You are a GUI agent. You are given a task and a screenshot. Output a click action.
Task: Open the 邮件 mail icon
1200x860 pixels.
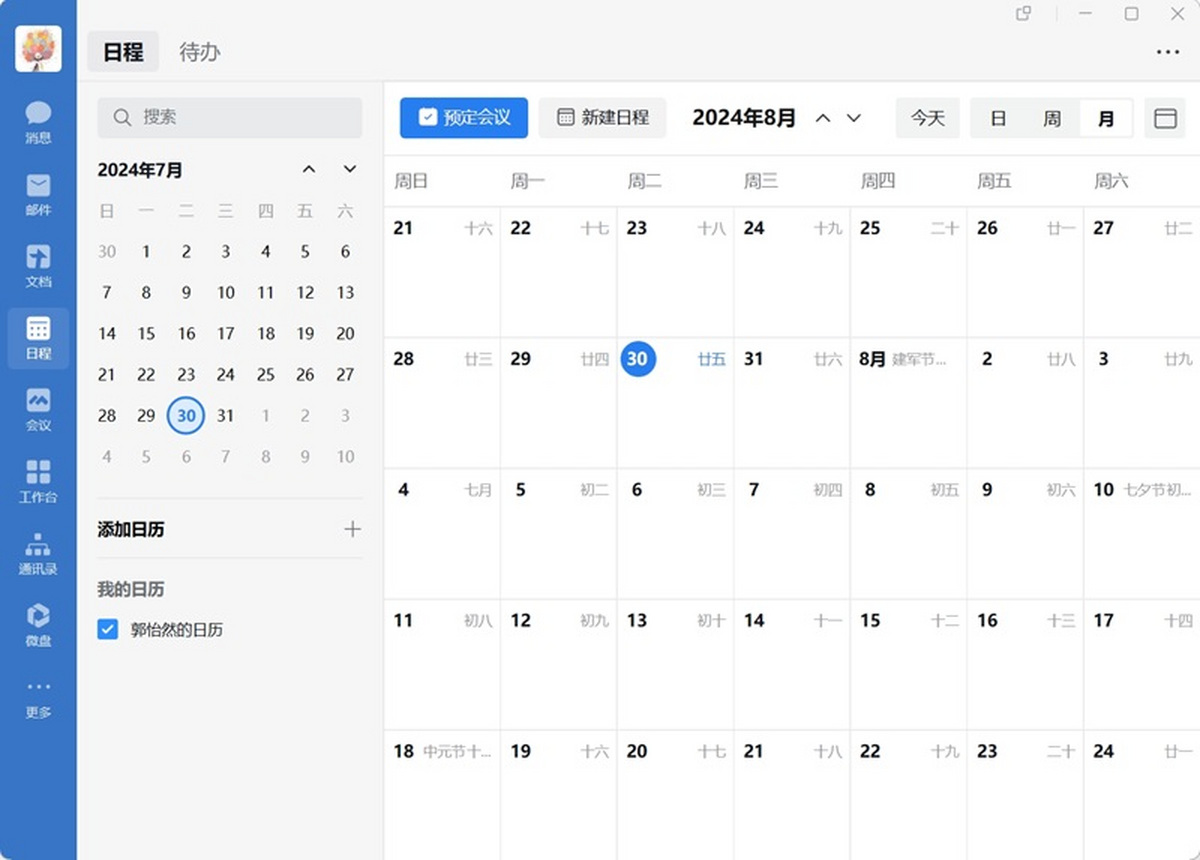click(x=38, y=194)
